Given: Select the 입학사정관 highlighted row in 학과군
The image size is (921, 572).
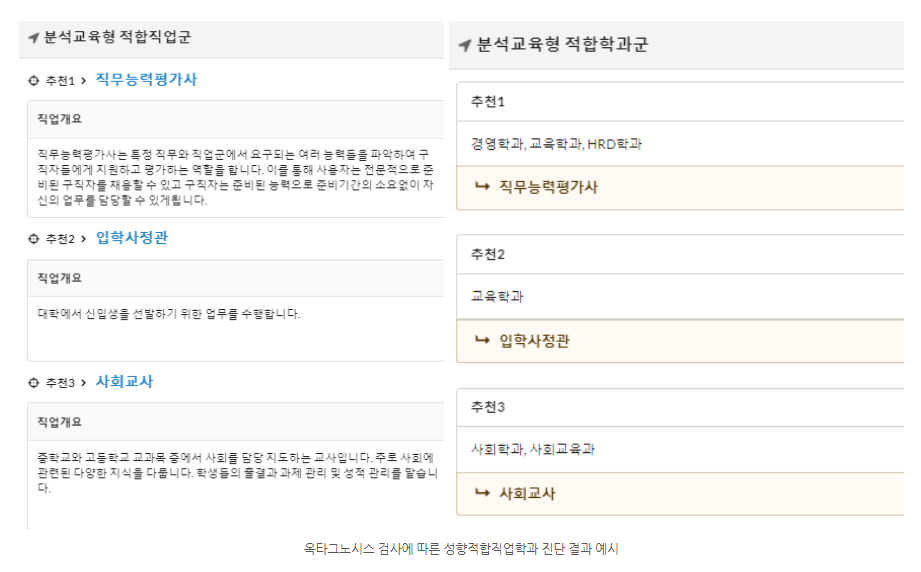Looking at the screenshot, I should pos(680,341).
